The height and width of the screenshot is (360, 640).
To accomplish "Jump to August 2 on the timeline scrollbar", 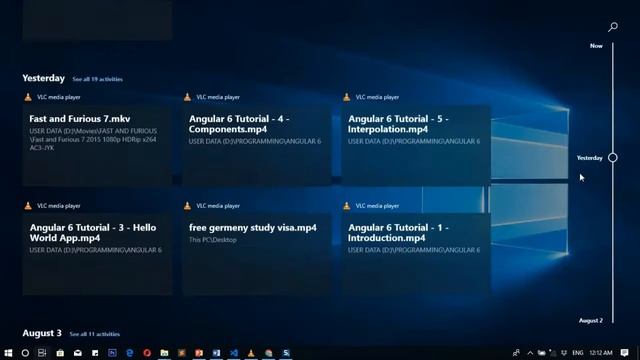I will coord(591,320).
